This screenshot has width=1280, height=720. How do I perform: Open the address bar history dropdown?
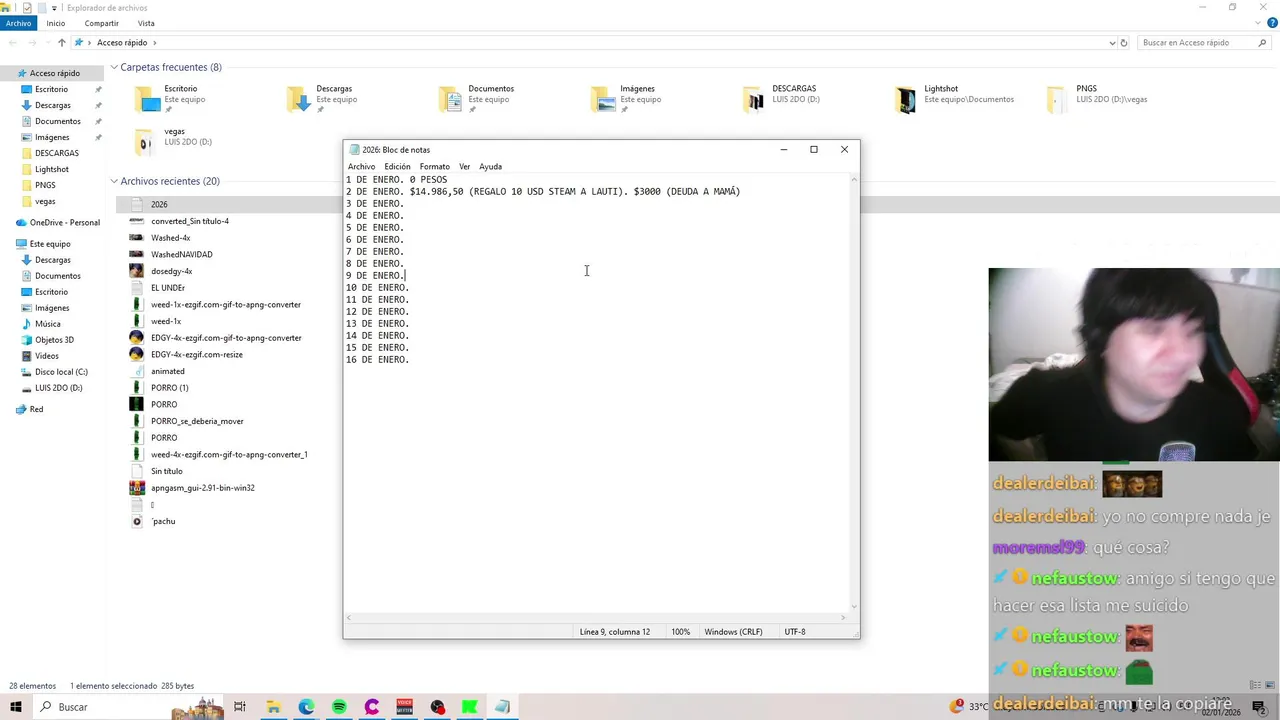pyautogui.click(x=1112, y=43)
